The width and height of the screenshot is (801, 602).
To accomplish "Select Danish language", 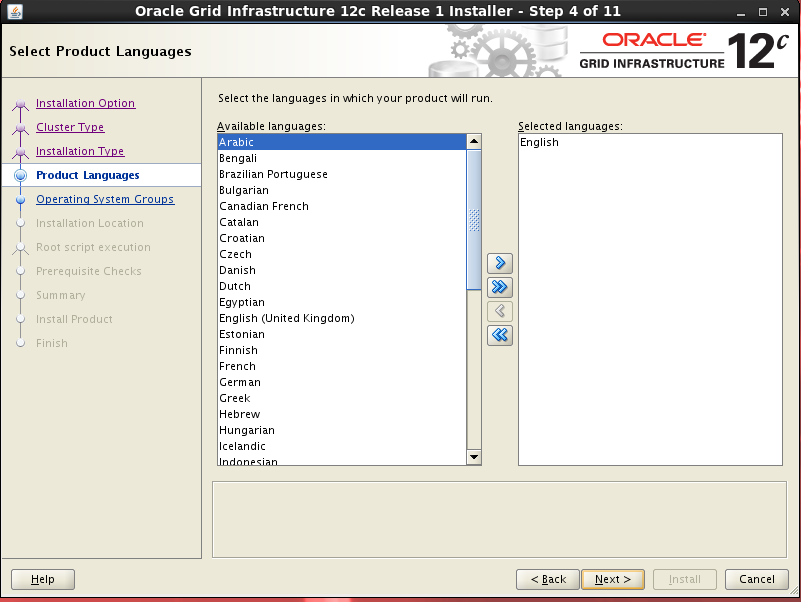I will (342, 270).
